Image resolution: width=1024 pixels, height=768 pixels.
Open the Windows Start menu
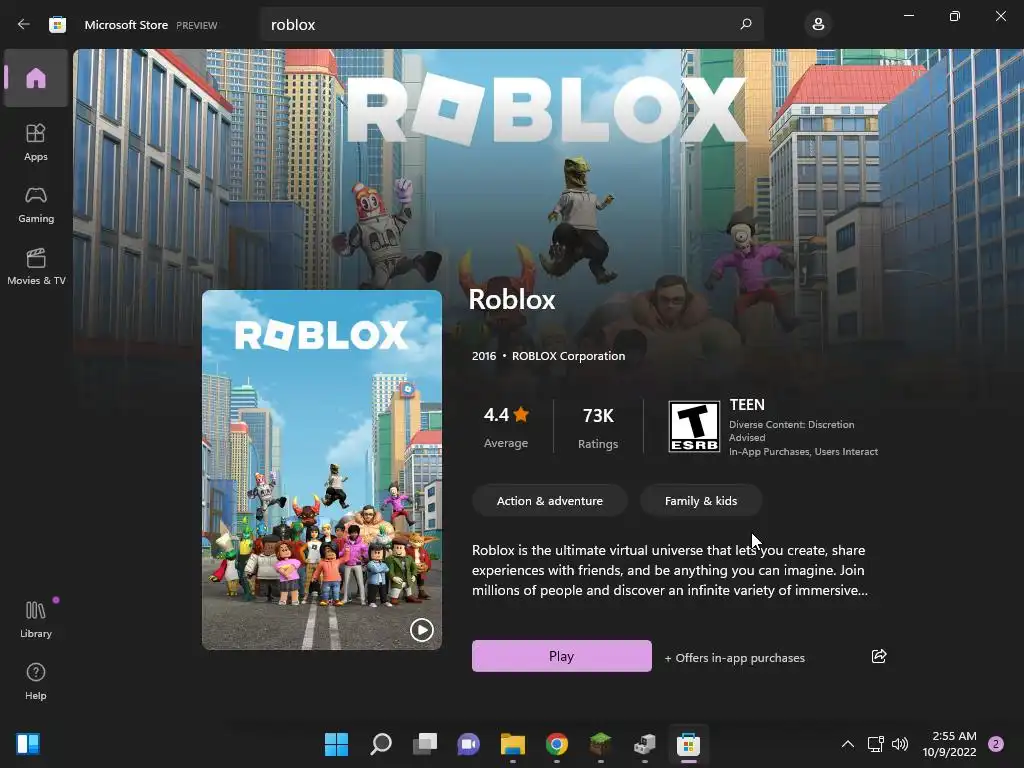click(x=336, y=744)
